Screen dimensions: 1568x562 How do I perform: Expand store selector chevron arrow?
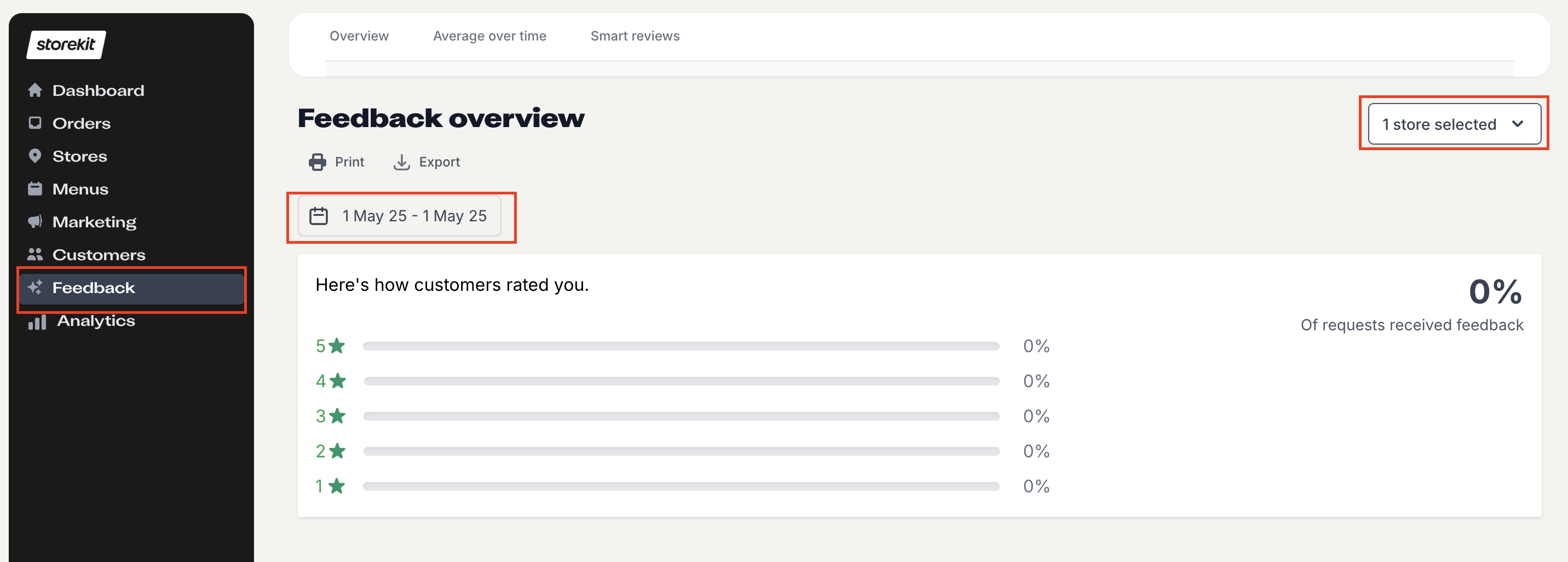(1518, 124)
